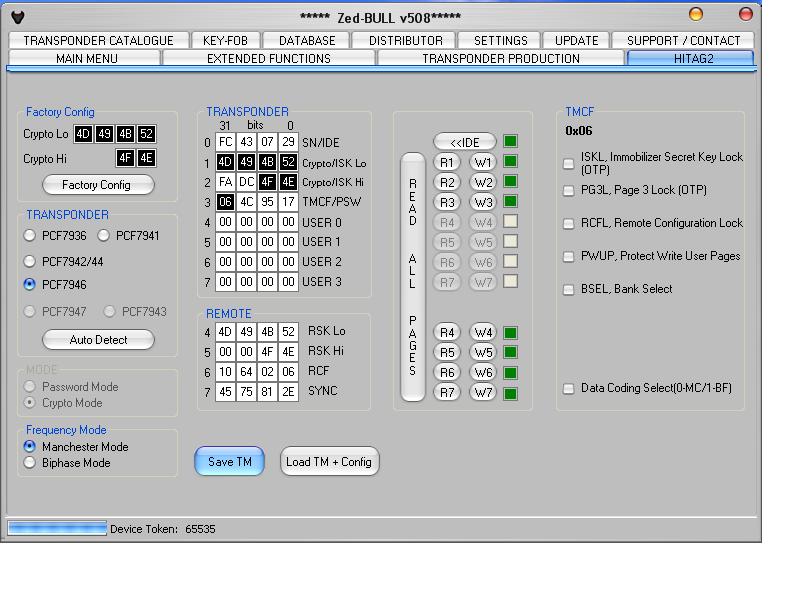The width and height of the screenshot is (800, 600).
Task: Click SN/IDE first byte field FC
Action: coord(226,142)
